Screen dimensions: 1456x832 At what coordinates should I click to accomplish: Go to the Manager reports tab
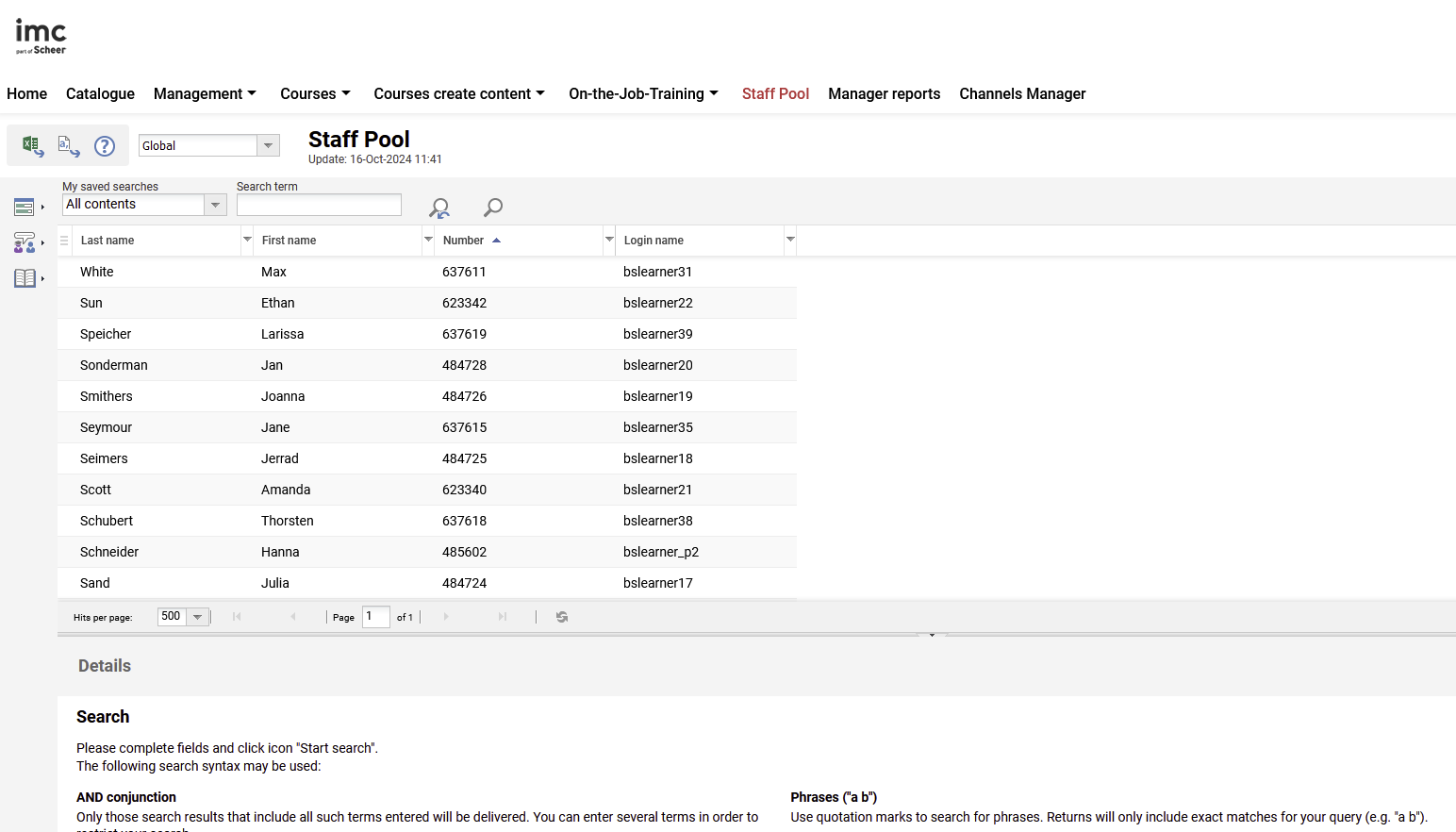point(884,93)
